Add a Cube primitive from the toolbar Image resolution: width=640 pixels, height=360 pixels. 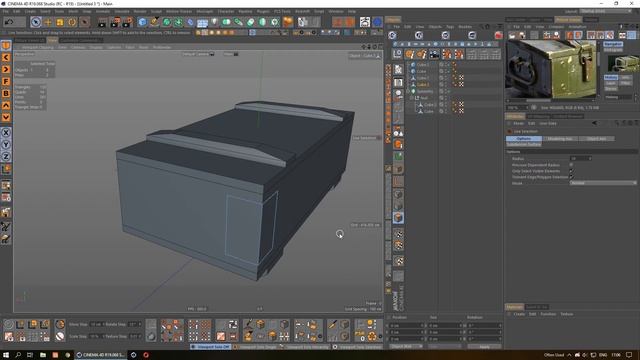tap(142, 22)
